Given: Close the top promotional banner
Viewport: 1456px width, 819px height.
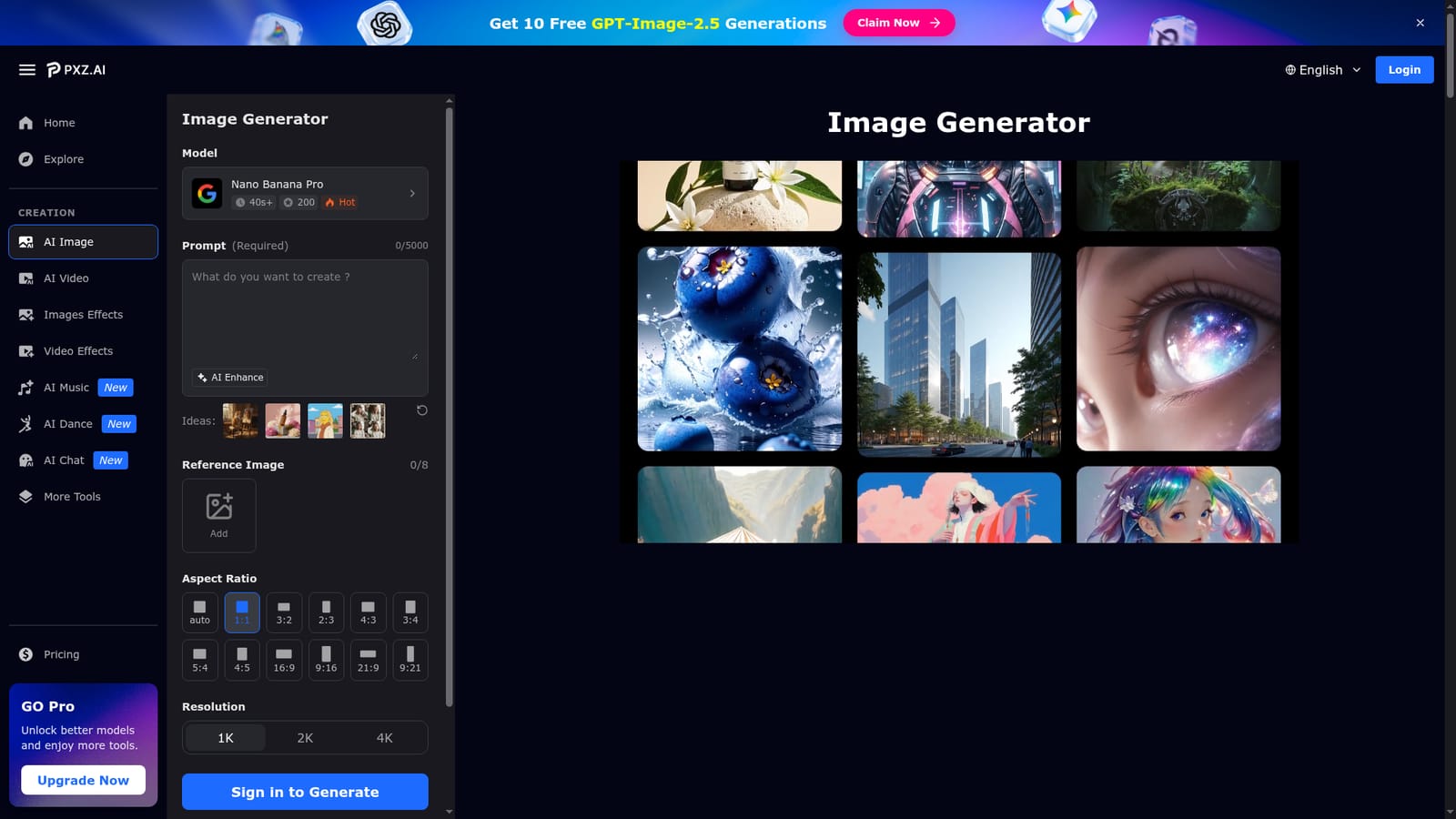Looking at the screenshot, I should 1421,23.
